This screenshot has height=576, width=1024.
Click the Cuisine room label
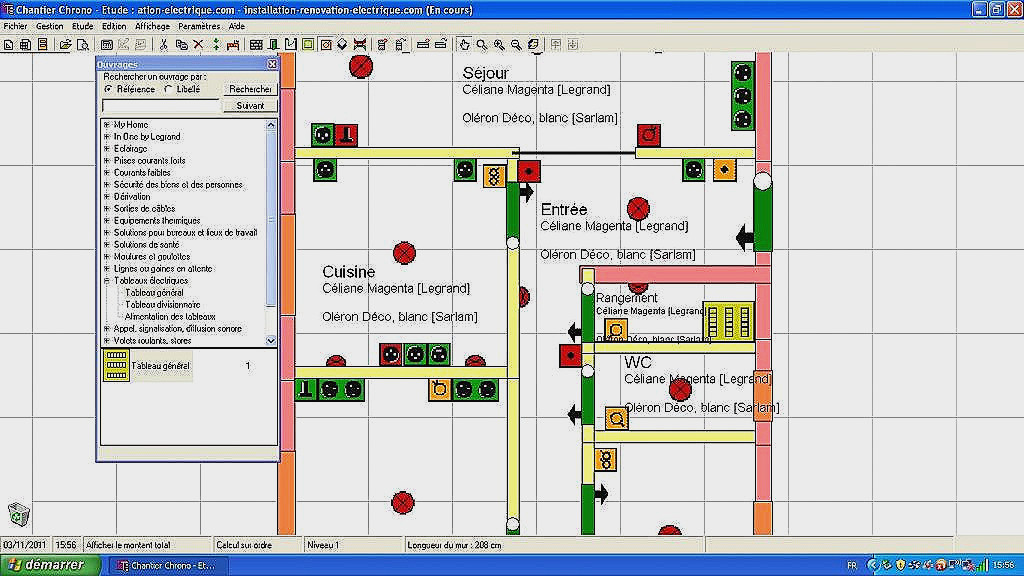tap(349, 272)
